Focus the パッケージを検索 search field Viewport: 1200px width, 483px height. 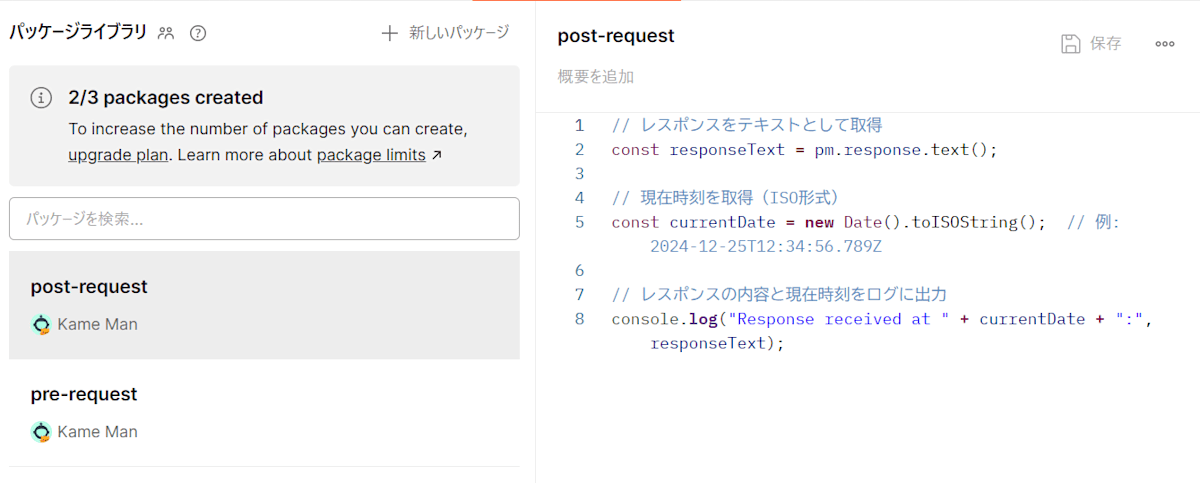click(264, 218)
